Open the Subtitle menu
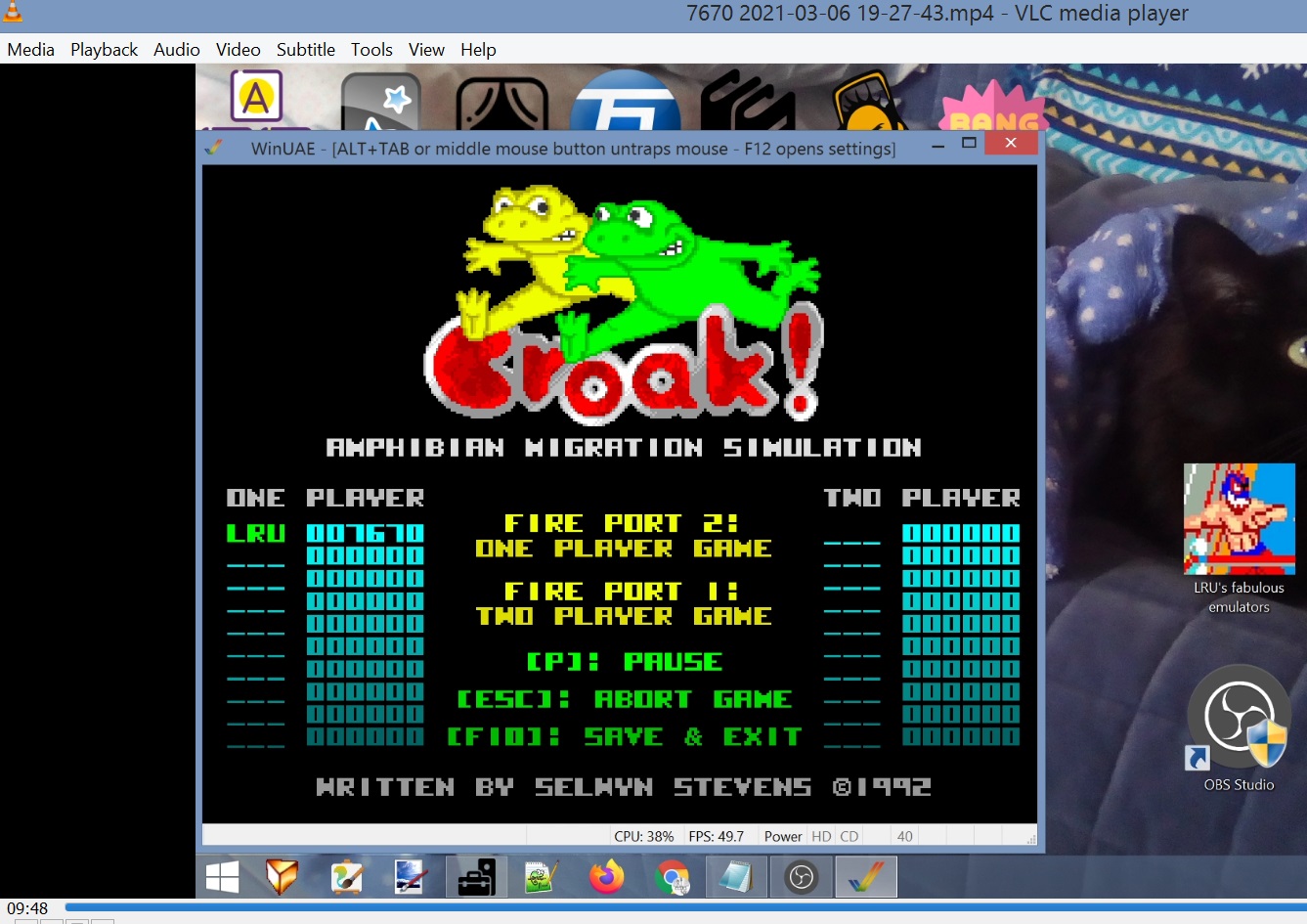 [x=306, y=49]
